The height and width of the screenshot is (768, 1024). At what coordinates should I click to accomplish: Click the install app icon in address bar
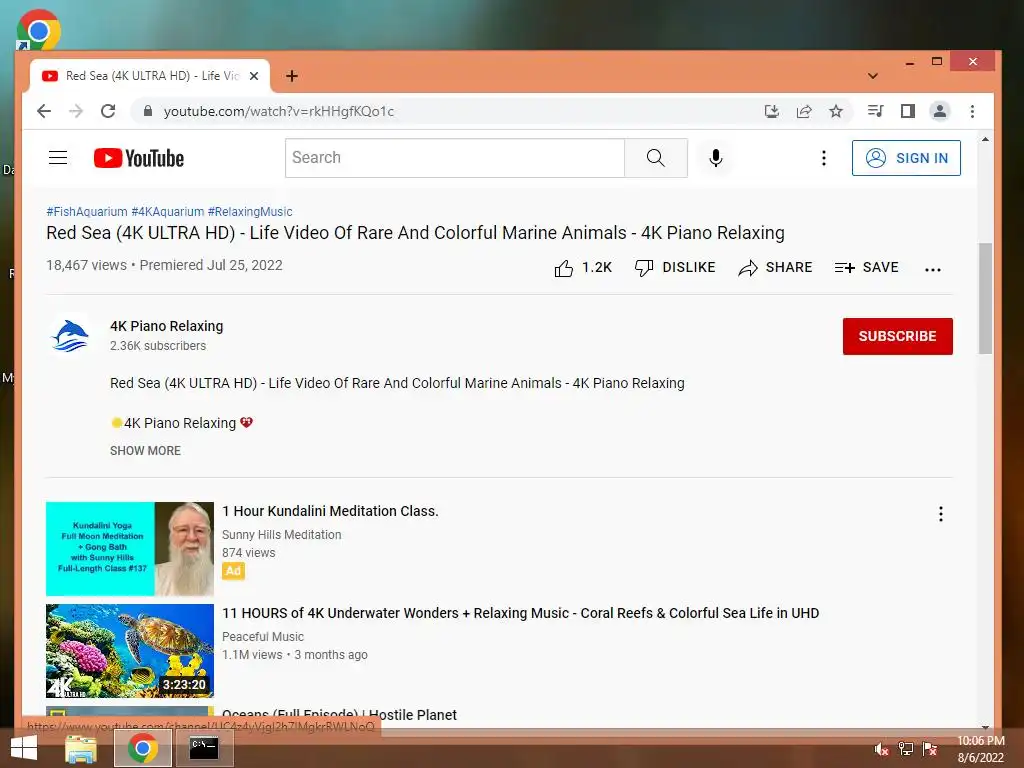pyautogui.click(x=772, y=111)
